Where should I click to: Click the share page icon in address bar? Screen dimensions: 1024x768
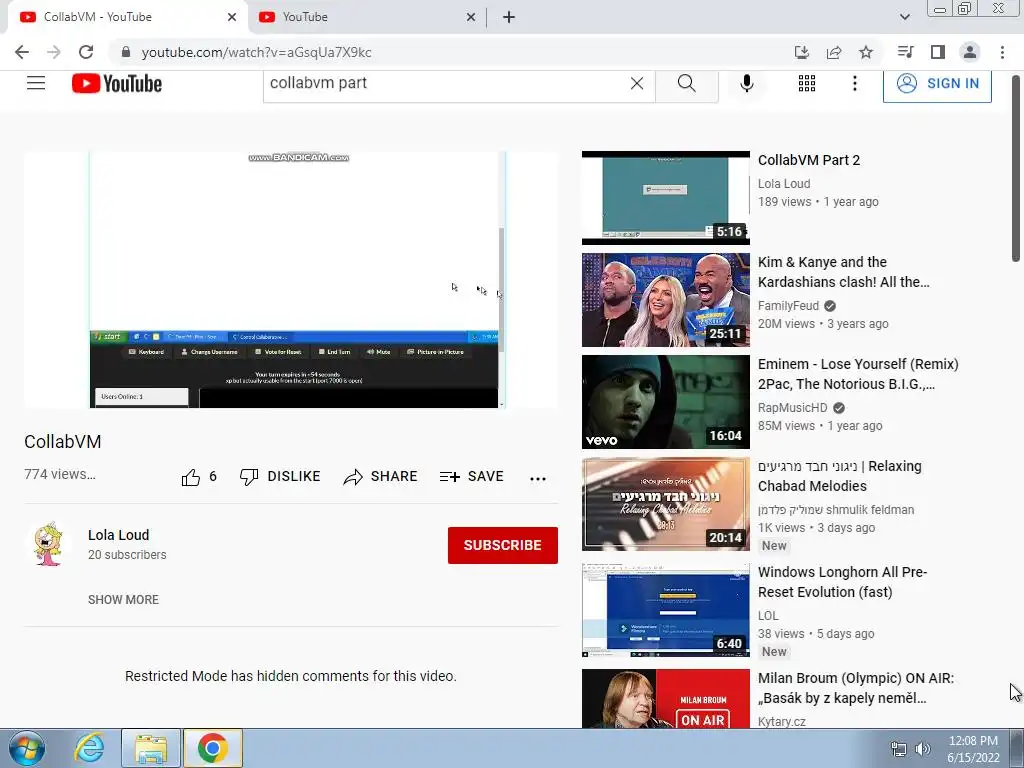pos(834,52)
